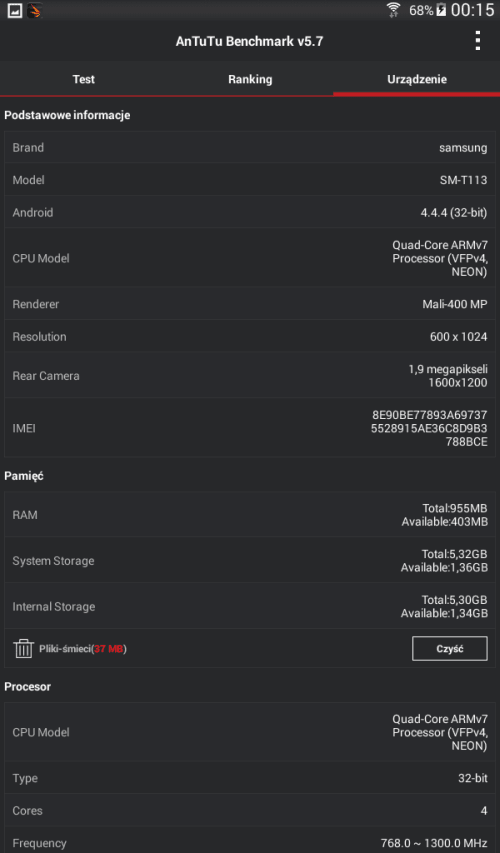
Task: Tap the trash can junk files icon
Action: pyautogui.click(x=23, y=648)
